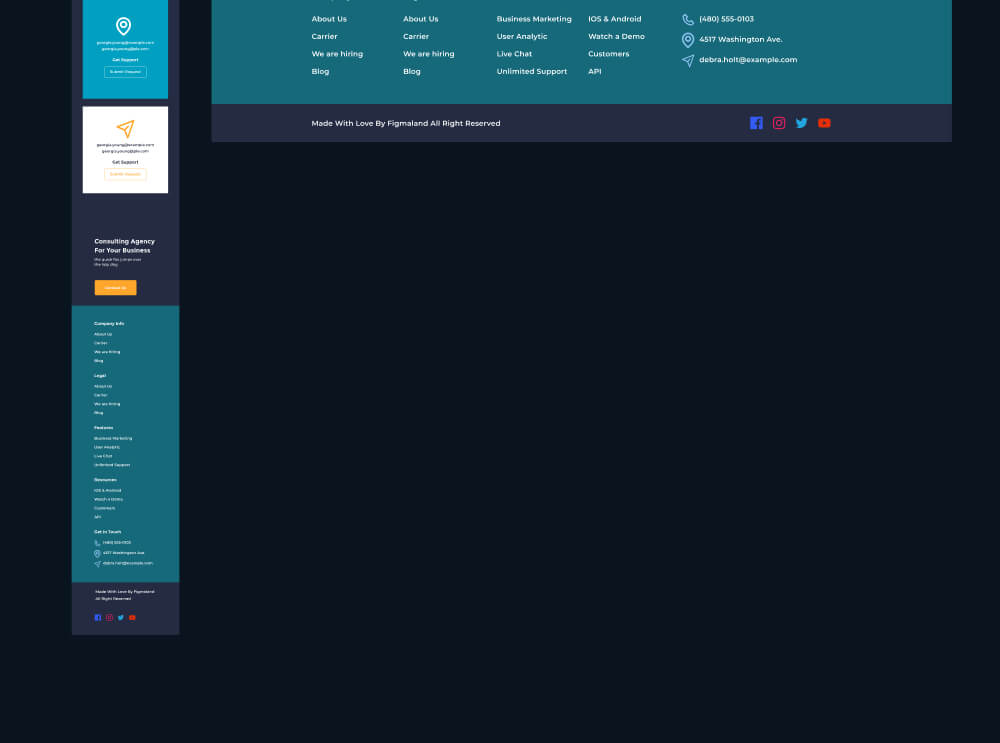The height and width of the screenshot is (743, 1000).
Task: Open Customers under Resources in mobile footer
Action: [105, 509]
